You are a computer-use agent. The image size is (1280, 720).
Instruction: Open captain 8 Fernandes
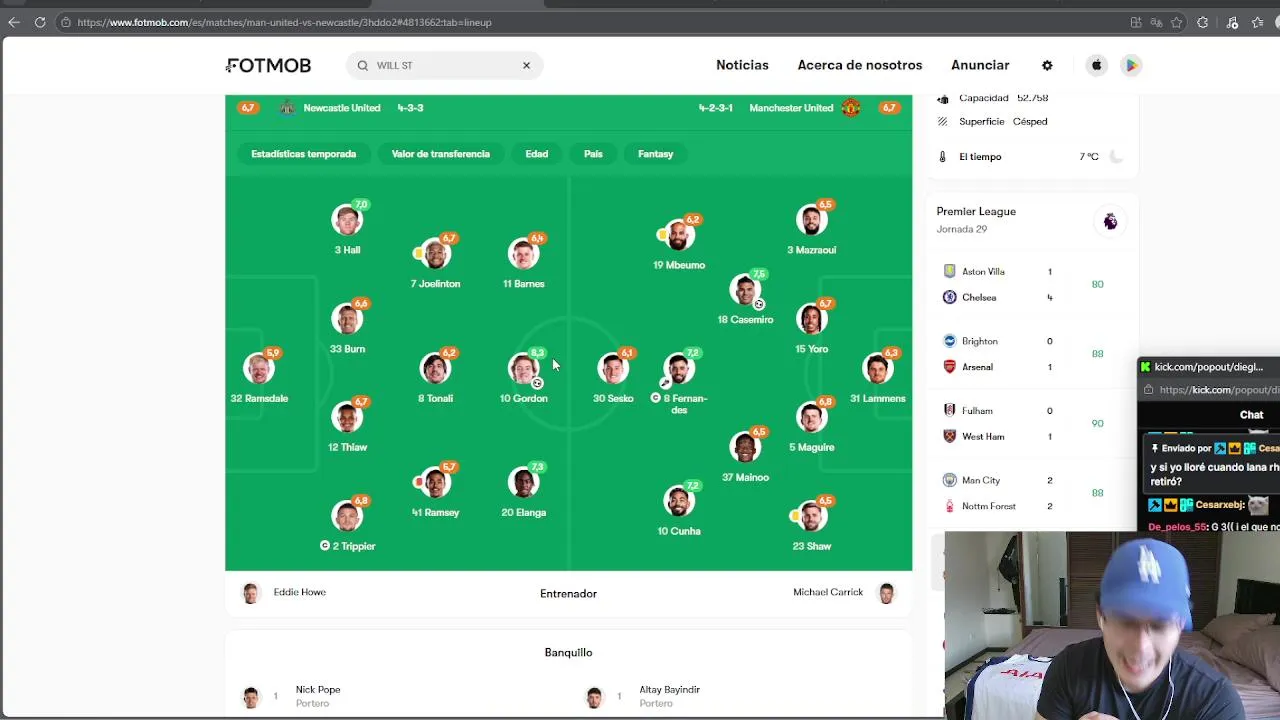(x=679, y=381)
